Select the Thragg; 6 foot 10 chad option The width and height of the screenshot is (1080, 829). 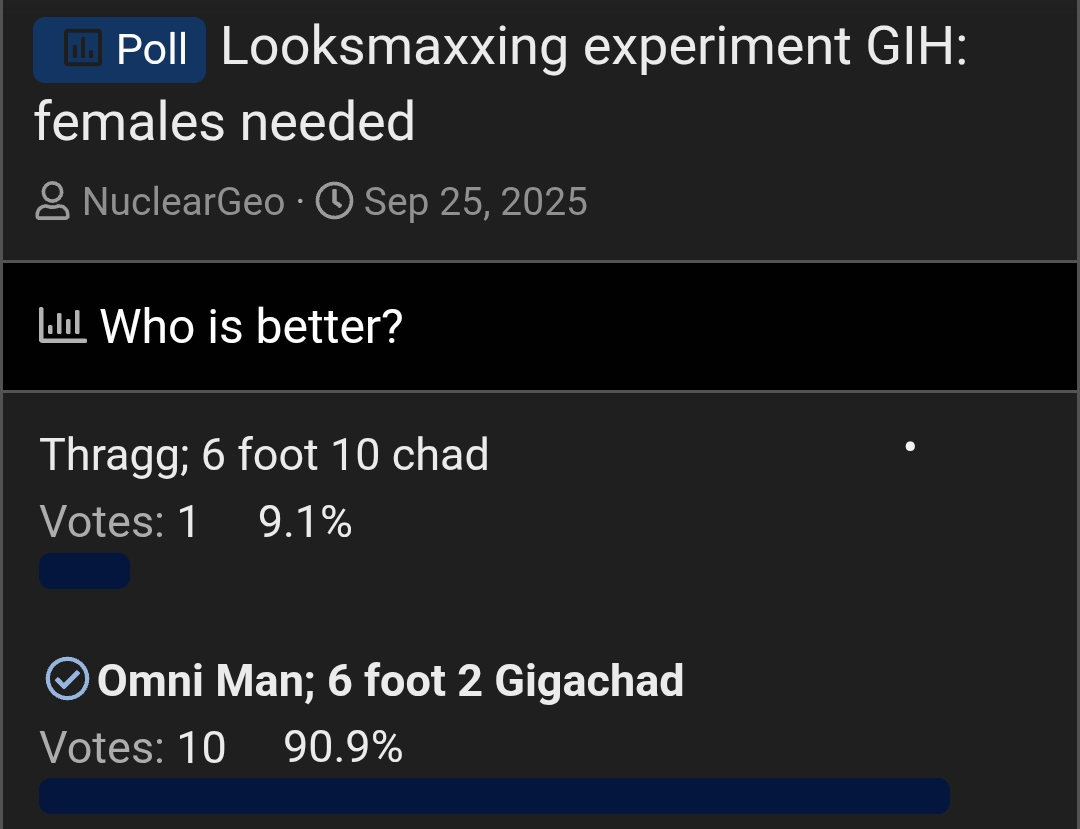(264, 455)
